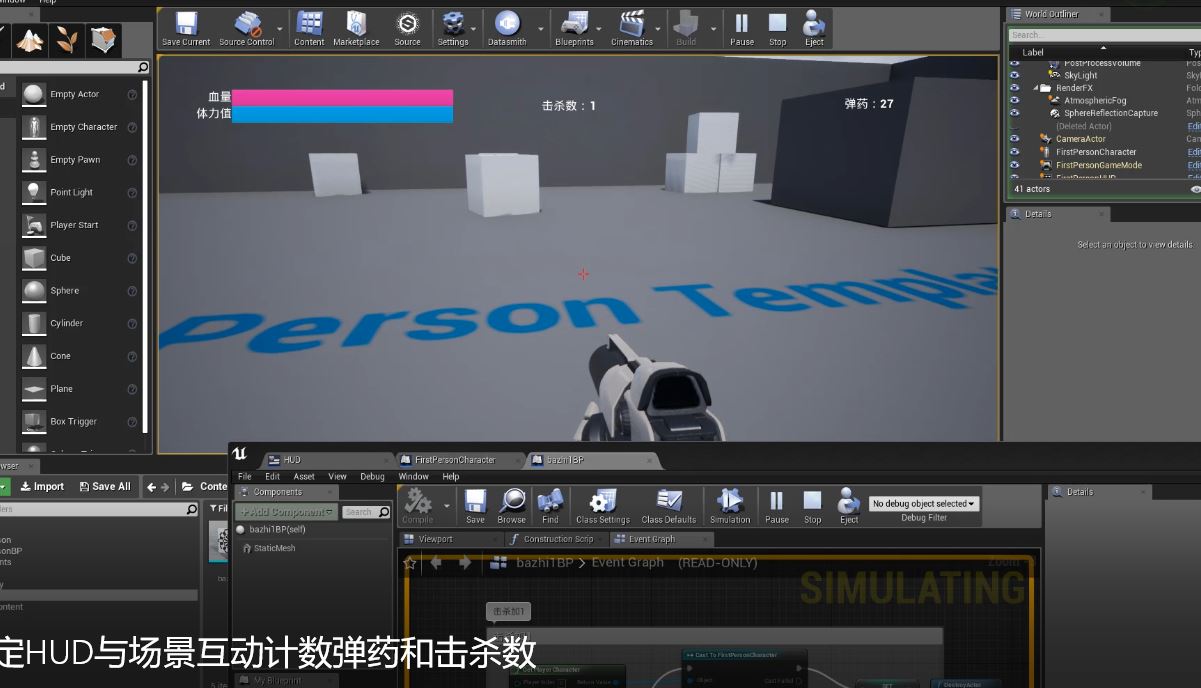This screenshot has height=688, width=1201.
Task: Eject from the player in main toolbar
Action: coord(814,28)
